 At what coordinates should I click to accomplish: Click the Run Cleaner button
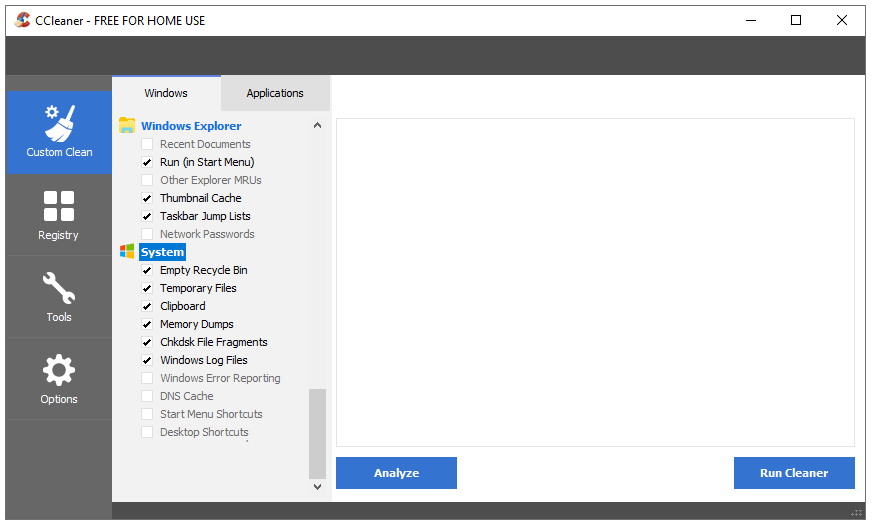(x=794, y=473)
